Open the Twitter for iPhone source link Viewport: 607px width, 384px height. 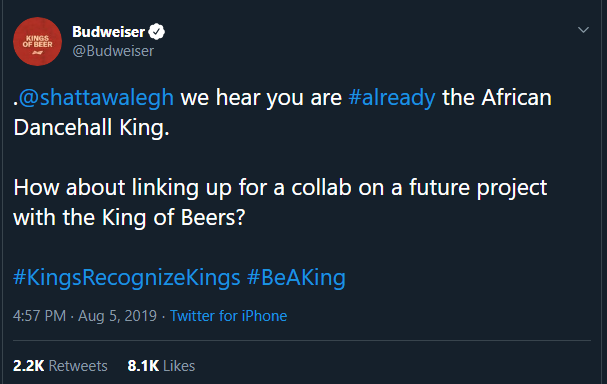coord(228,316)
